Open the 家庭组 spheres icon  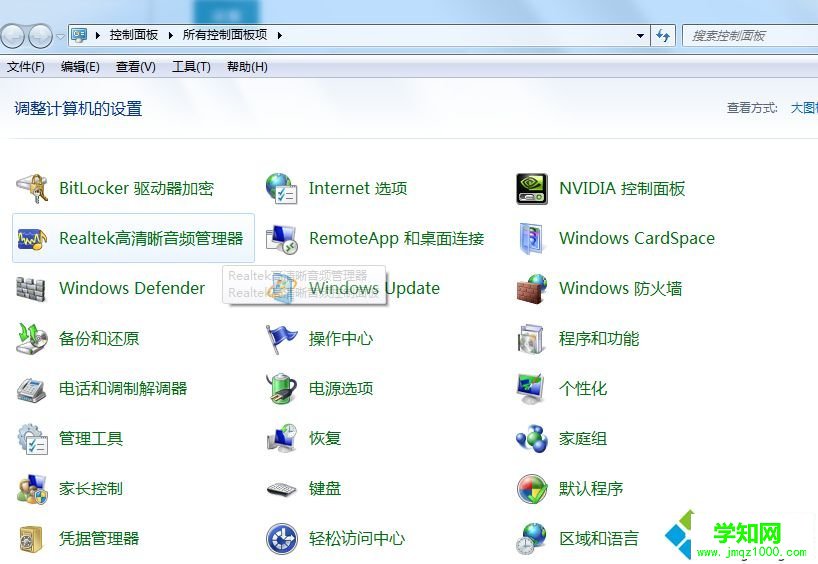pos(532,439)
